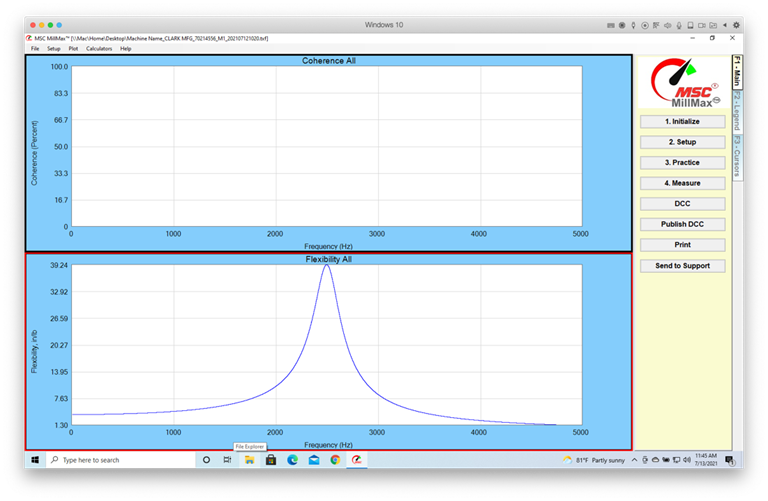Image resolution: width=768 pixels, height=501 pixels.
Task: Click the DCC button
Action: [682, 204]
